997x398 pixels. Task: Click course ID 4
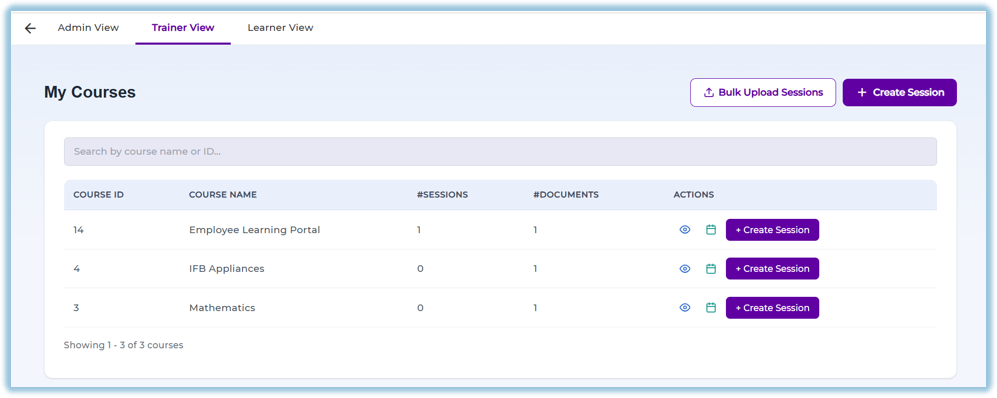pos(76,269)
